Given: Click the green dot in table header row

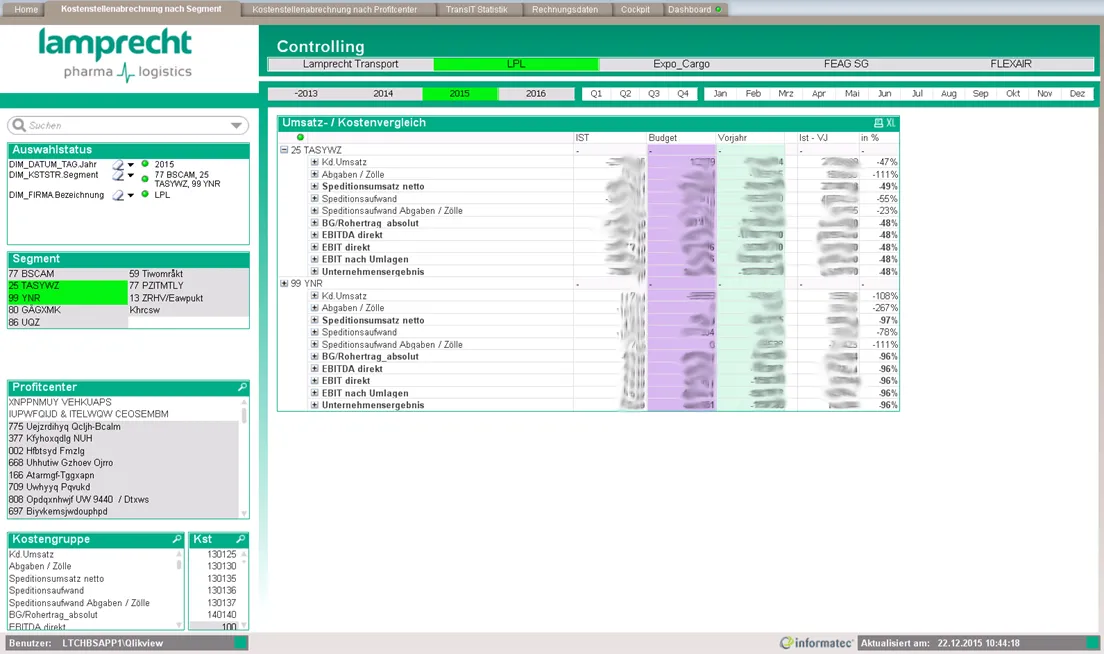Looking at the screenshot, I should click(301, 137).
